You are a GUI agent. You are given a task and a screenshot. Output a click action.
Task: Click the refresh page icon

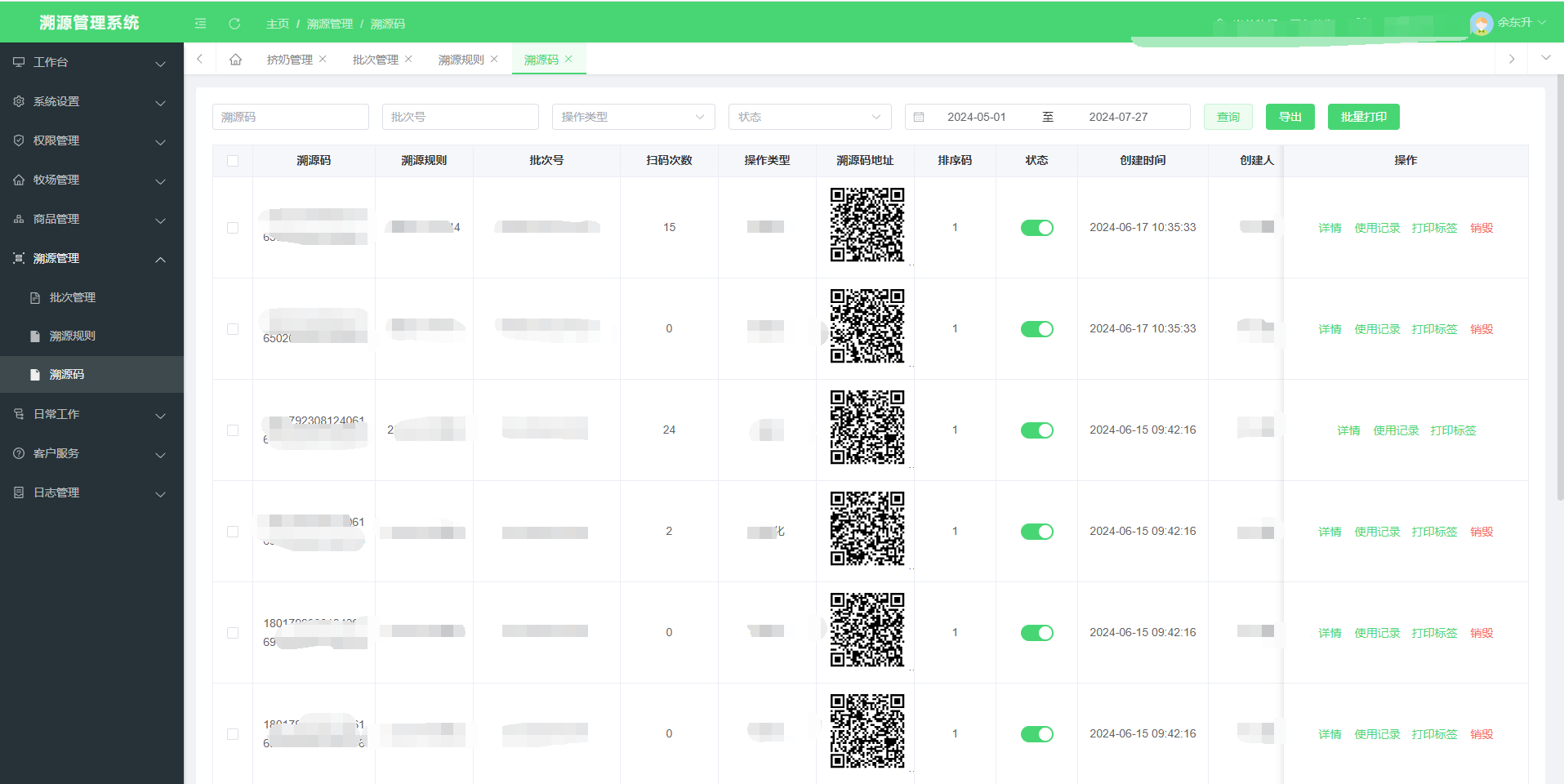click(x=234, y=24)
